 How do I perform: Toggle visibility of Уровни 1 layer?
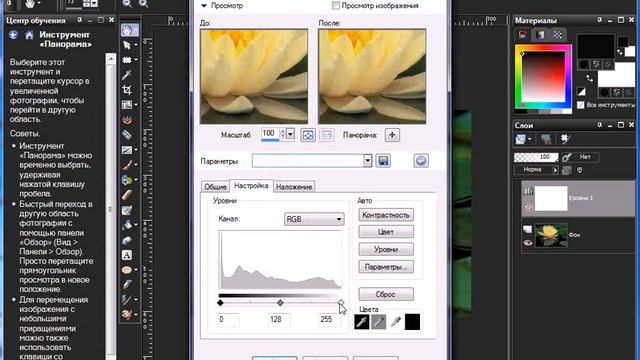coord(528,207)
